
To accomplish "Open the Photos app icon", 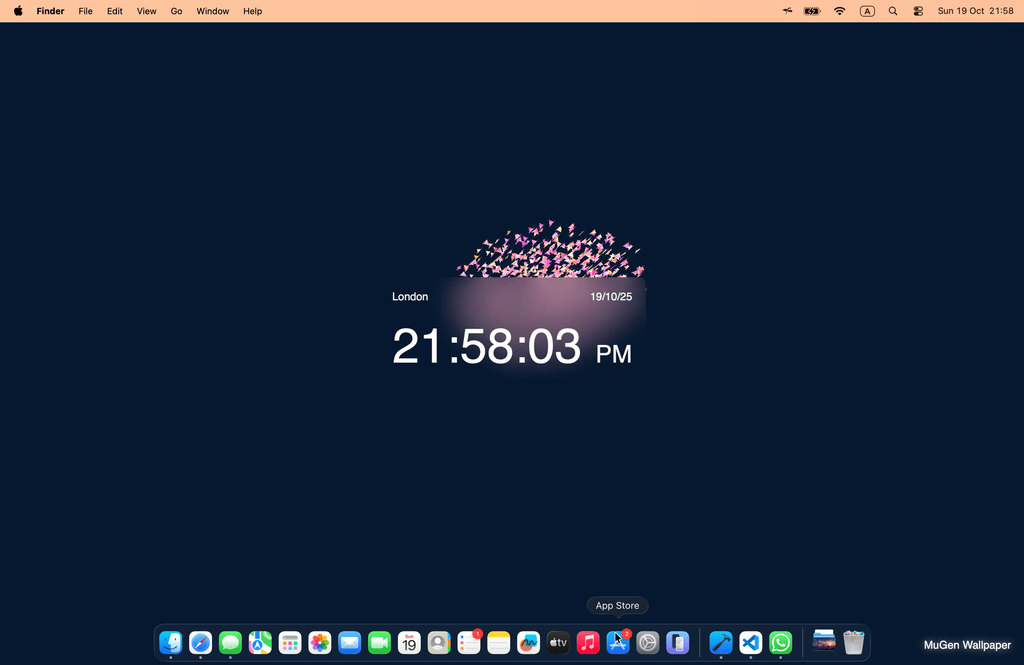I will 320,642.
